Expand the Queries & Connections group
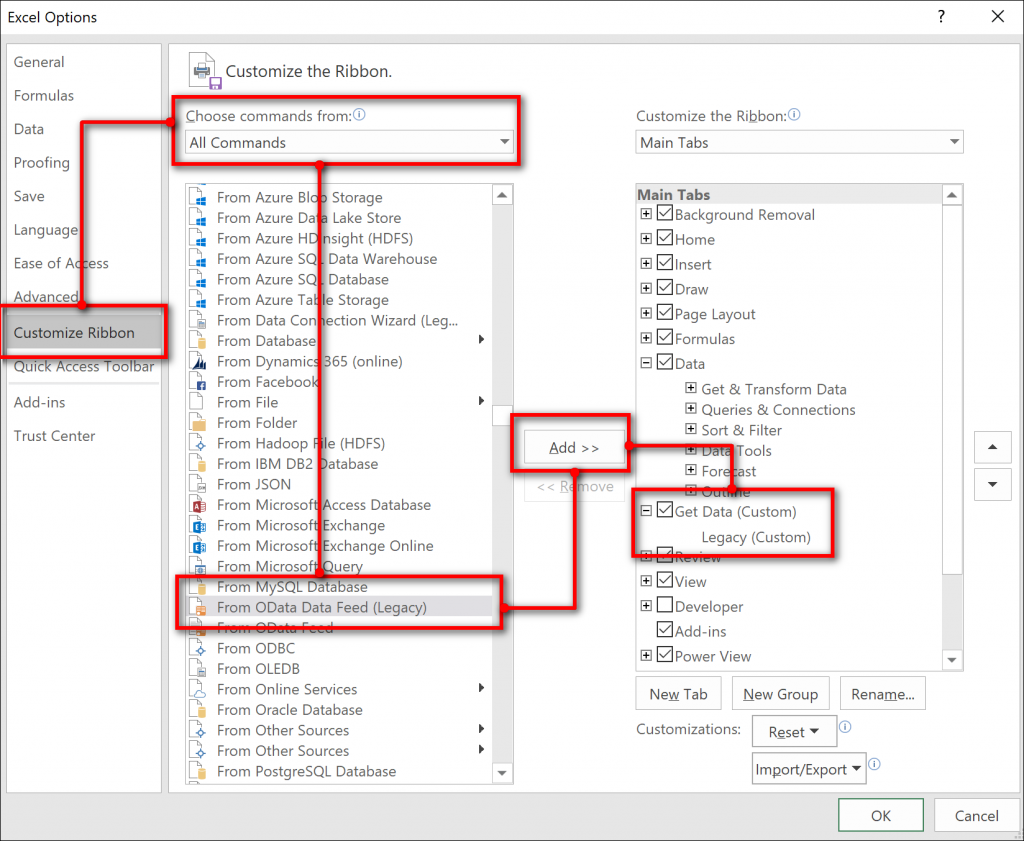 coord(690,409)
